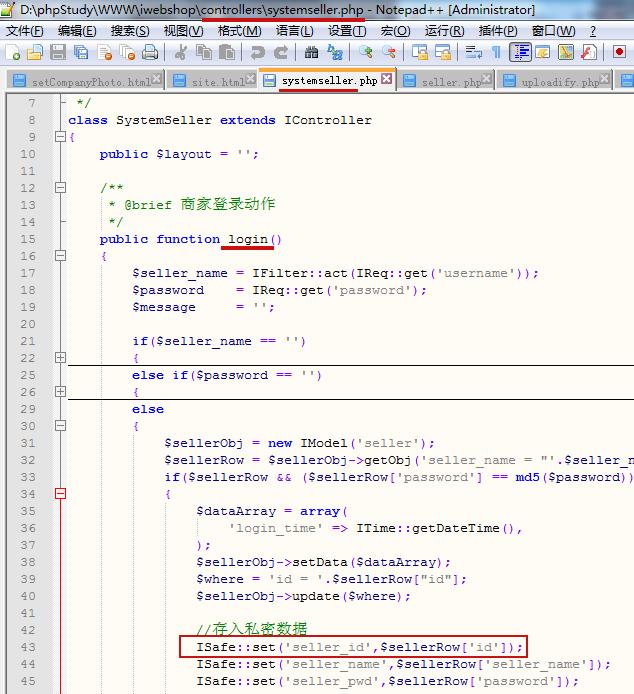Click the Zoom In magnifier icon
Viewport: 634px width, 694px height.
[x=365, y=52]
